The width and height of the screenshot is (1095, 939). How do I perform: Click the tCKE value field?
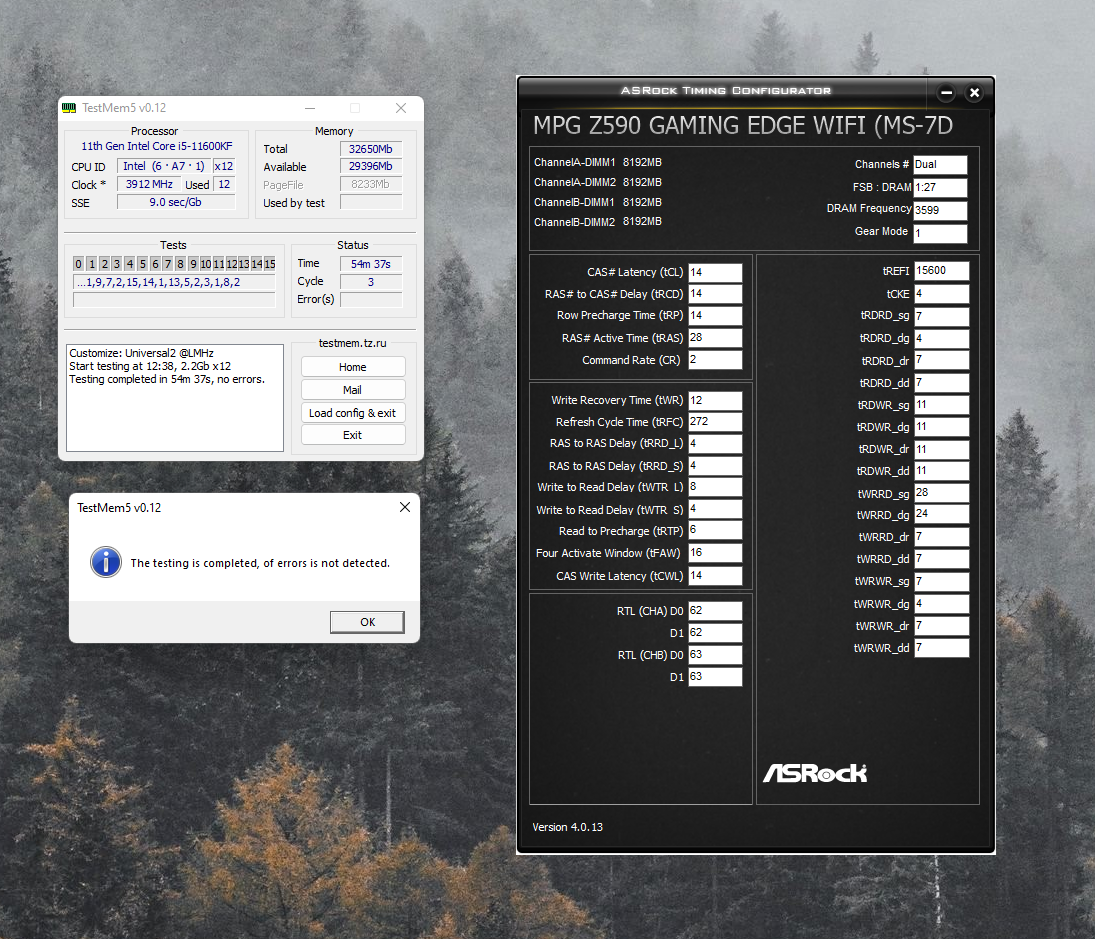tap(941, 294)
